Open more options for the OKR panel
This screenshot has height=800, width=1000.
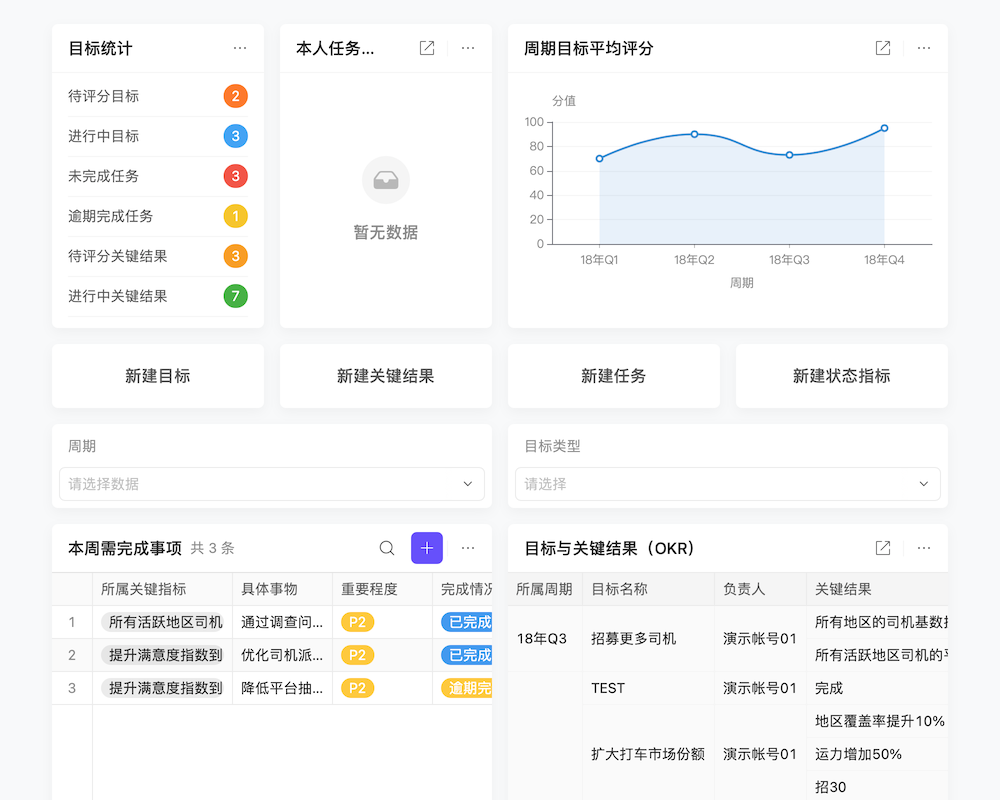coord(923,548)
